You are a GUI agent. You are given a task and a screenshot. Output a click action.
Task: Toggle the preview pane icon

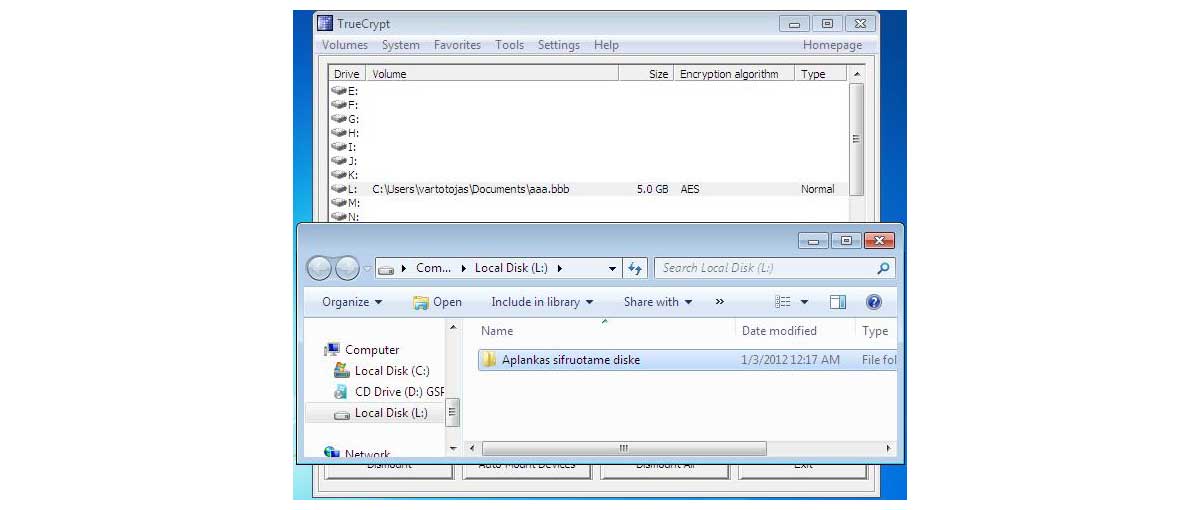point(838,302)
